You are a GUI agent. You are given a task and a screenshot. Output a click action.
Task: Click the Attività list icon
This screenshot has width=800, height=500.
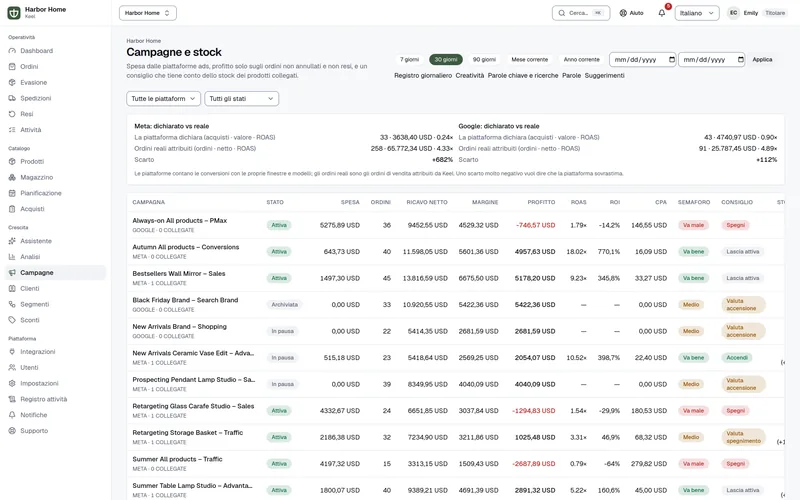(12, 130)
